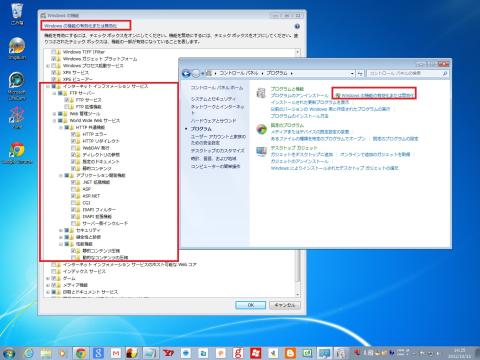The height and width of the screenshot is (360, 480).
Task: Click キャンセル in the Windows Features dialog
Action: (284, 305)
